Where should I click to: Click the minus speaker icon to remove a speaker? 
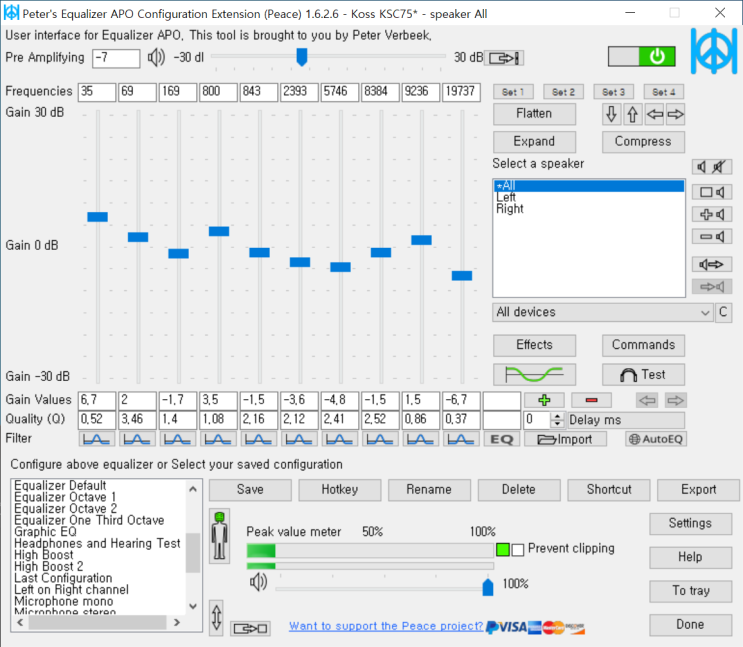tap(712, 236)
